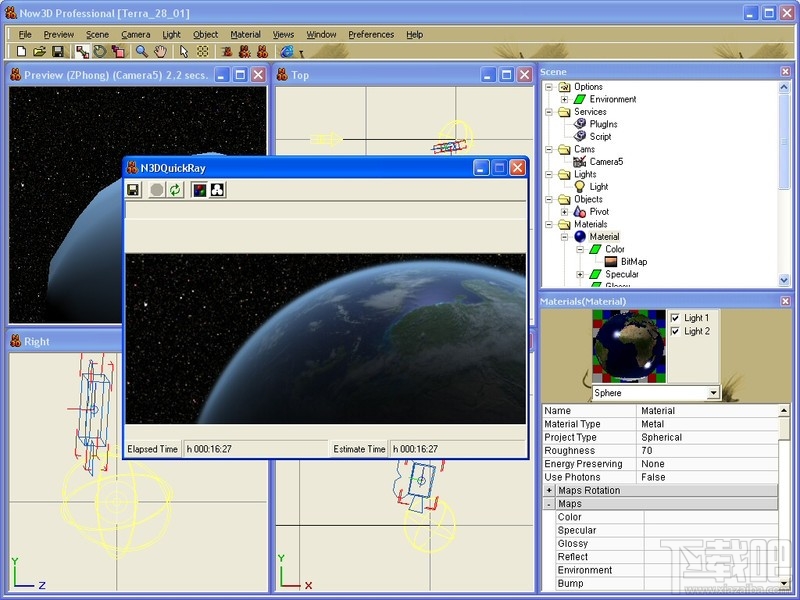Click the new document toolbar icon
800x600 pixels.
pos(21,51)
